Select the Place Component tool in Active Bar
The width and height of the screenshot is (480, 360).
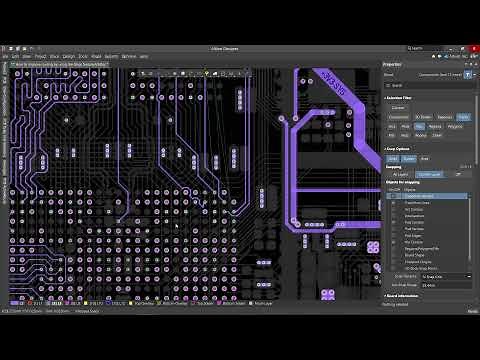click(x=183, y=73)
